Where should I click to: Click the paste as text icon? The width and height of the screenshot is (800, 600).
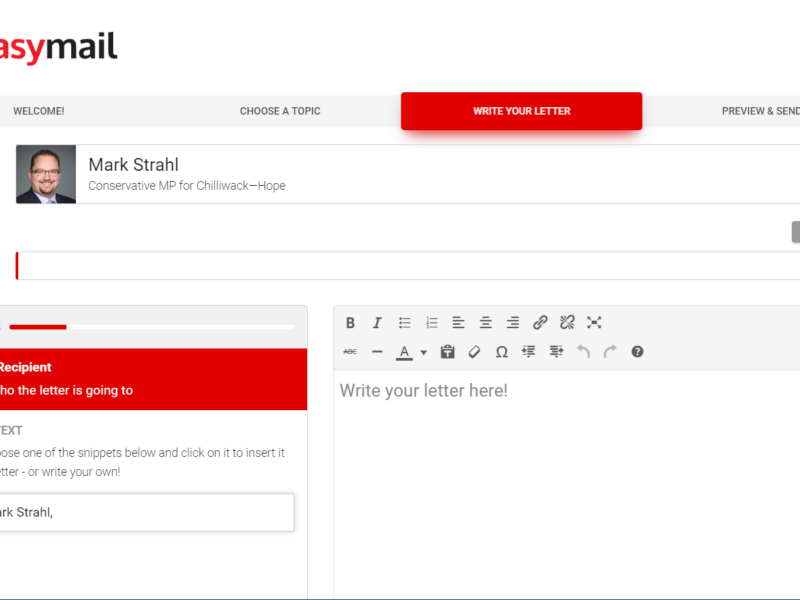tap(448, 352)
